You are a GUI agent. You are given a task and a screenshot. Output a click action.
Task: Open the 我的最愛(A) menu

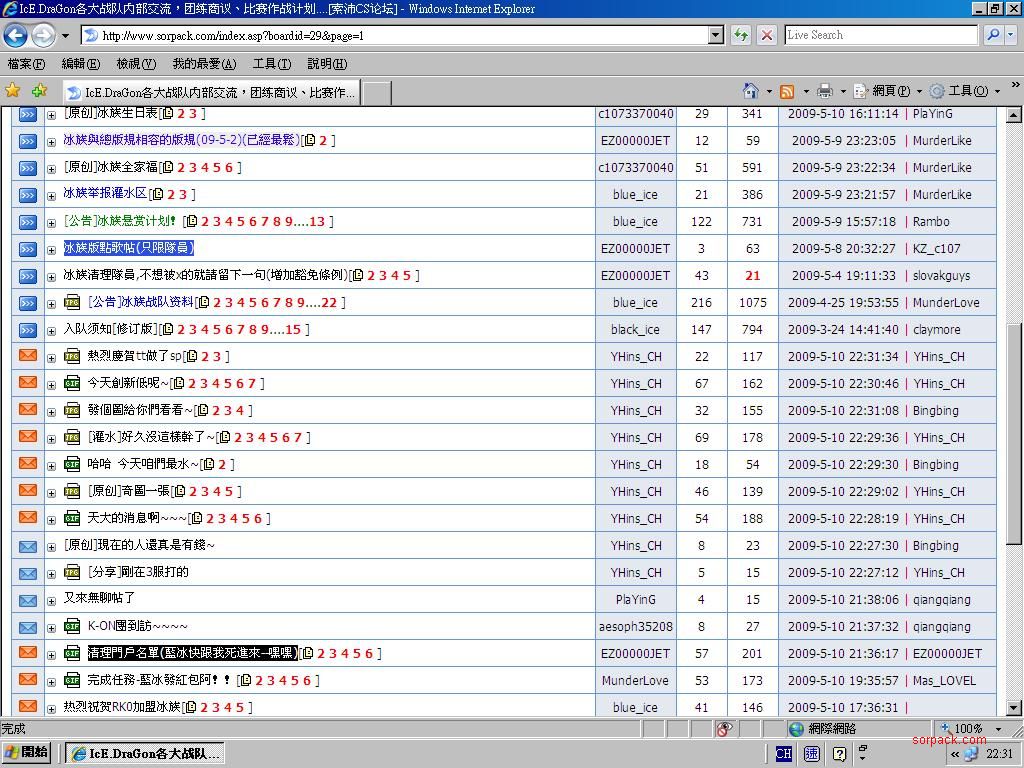pos(204,64)
